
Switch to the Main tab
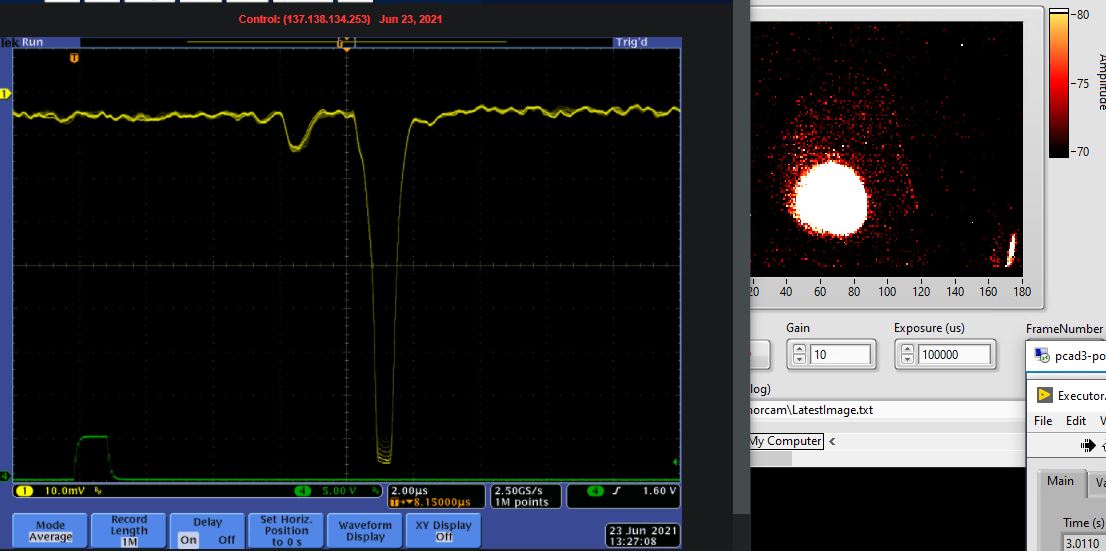(1060, 481)
